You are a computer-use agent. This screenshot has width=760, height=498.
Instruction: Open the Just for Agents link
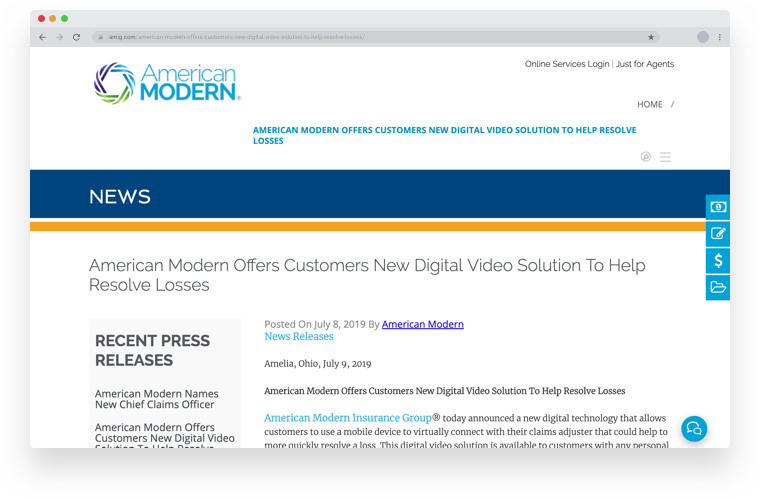point(645,64)
